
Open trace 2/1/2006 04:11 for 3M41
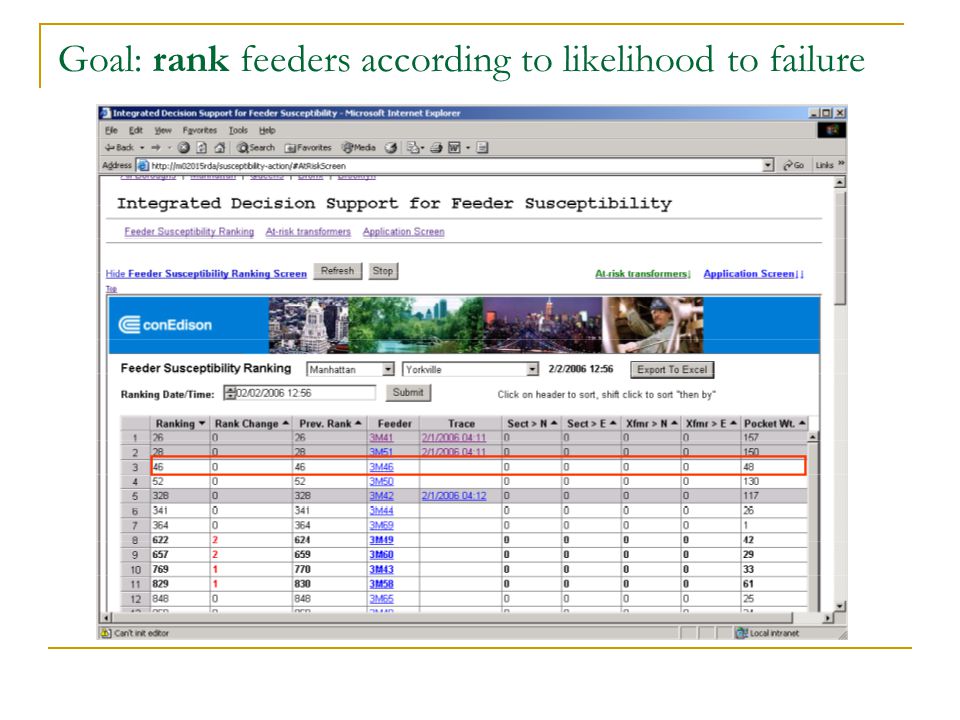(454, 438)
